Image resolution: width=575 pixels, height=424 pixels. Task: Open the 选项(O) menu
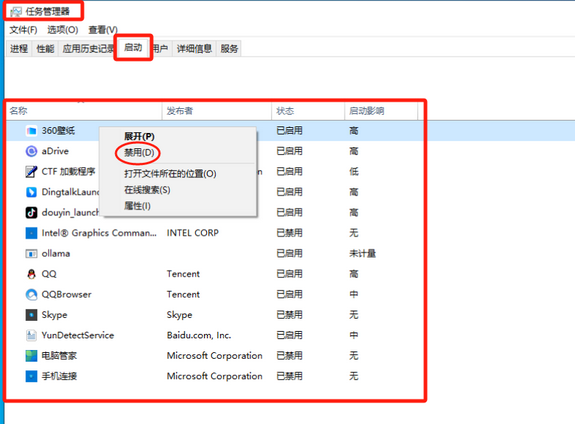[x=63, y=30]
